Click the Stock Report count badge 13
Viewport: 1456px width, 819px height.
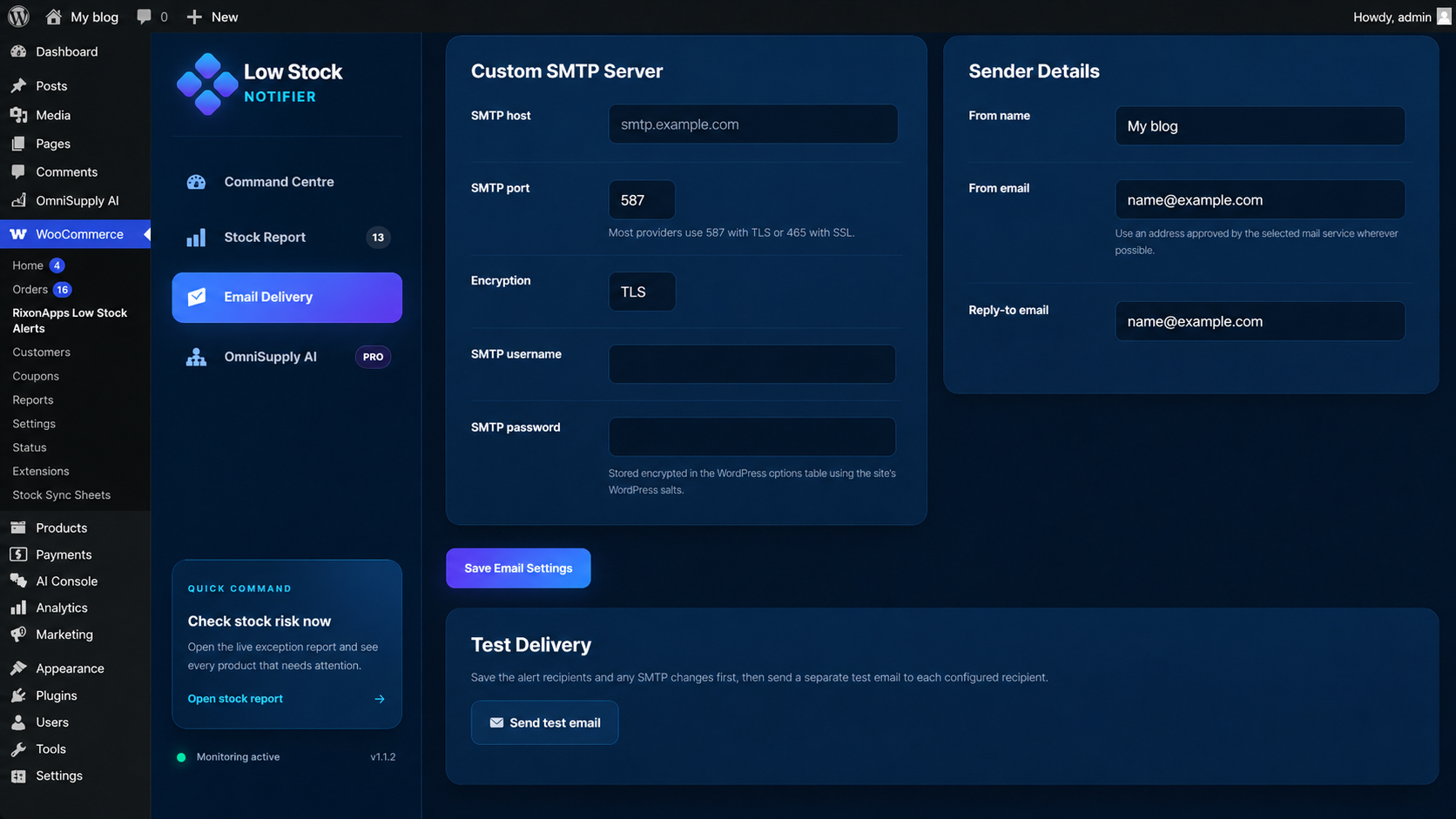[378, 237]
